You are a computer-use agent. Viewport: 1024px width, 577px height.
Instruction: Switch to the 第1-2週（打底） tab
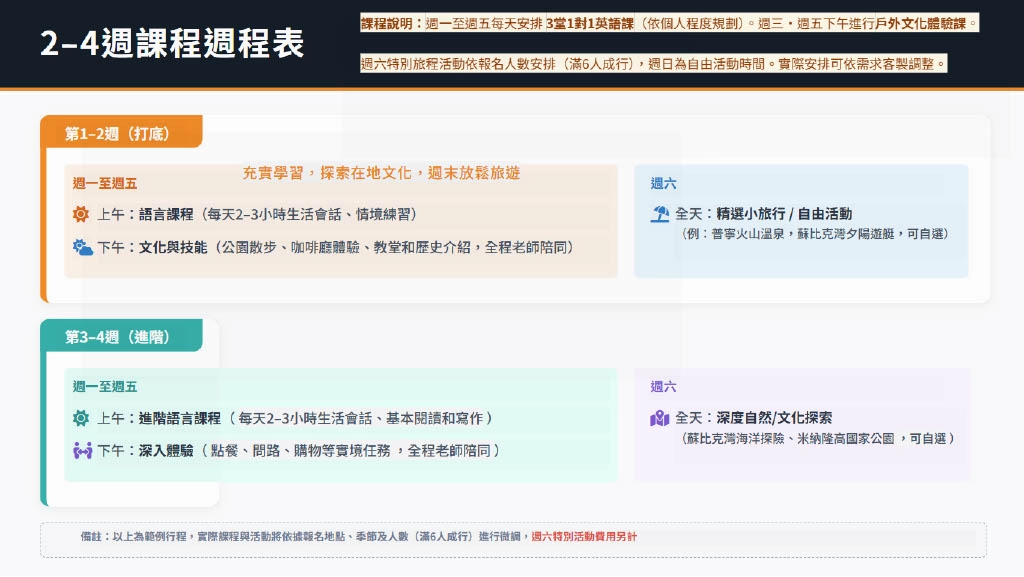pyautogui.click(x=120, y=131)
